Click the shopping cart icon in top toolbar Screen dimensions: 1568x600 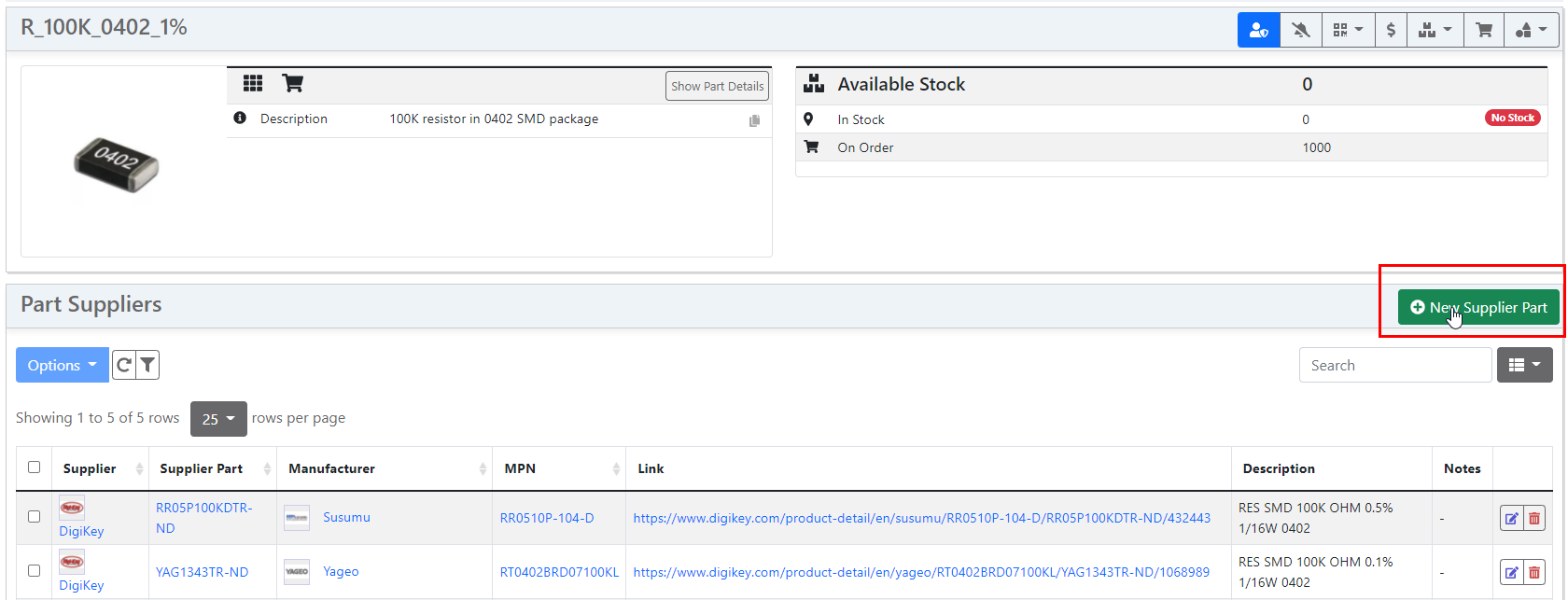[1483, 30]
